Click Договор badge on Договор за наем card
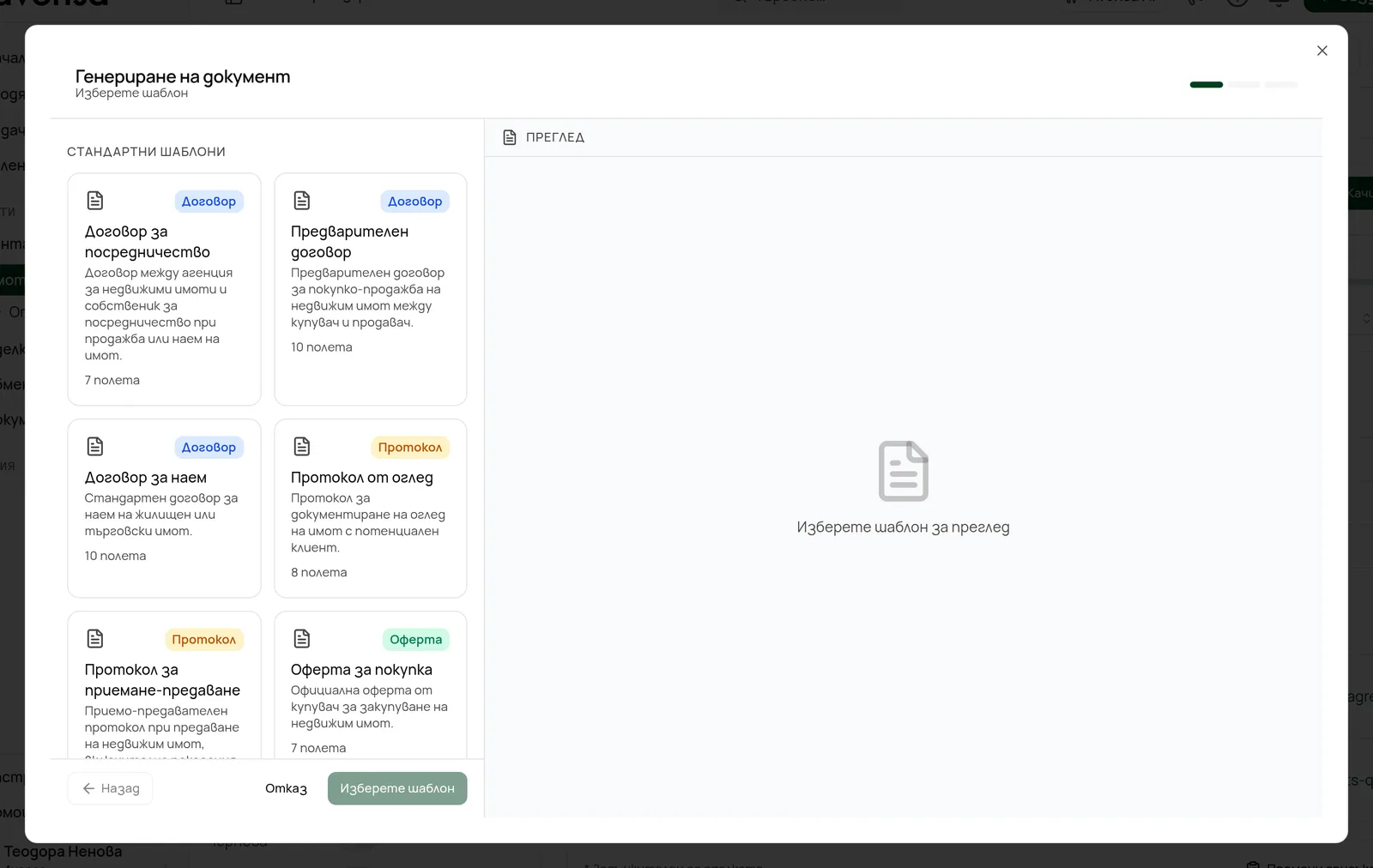1373x868 pixels. pos(209,448)
